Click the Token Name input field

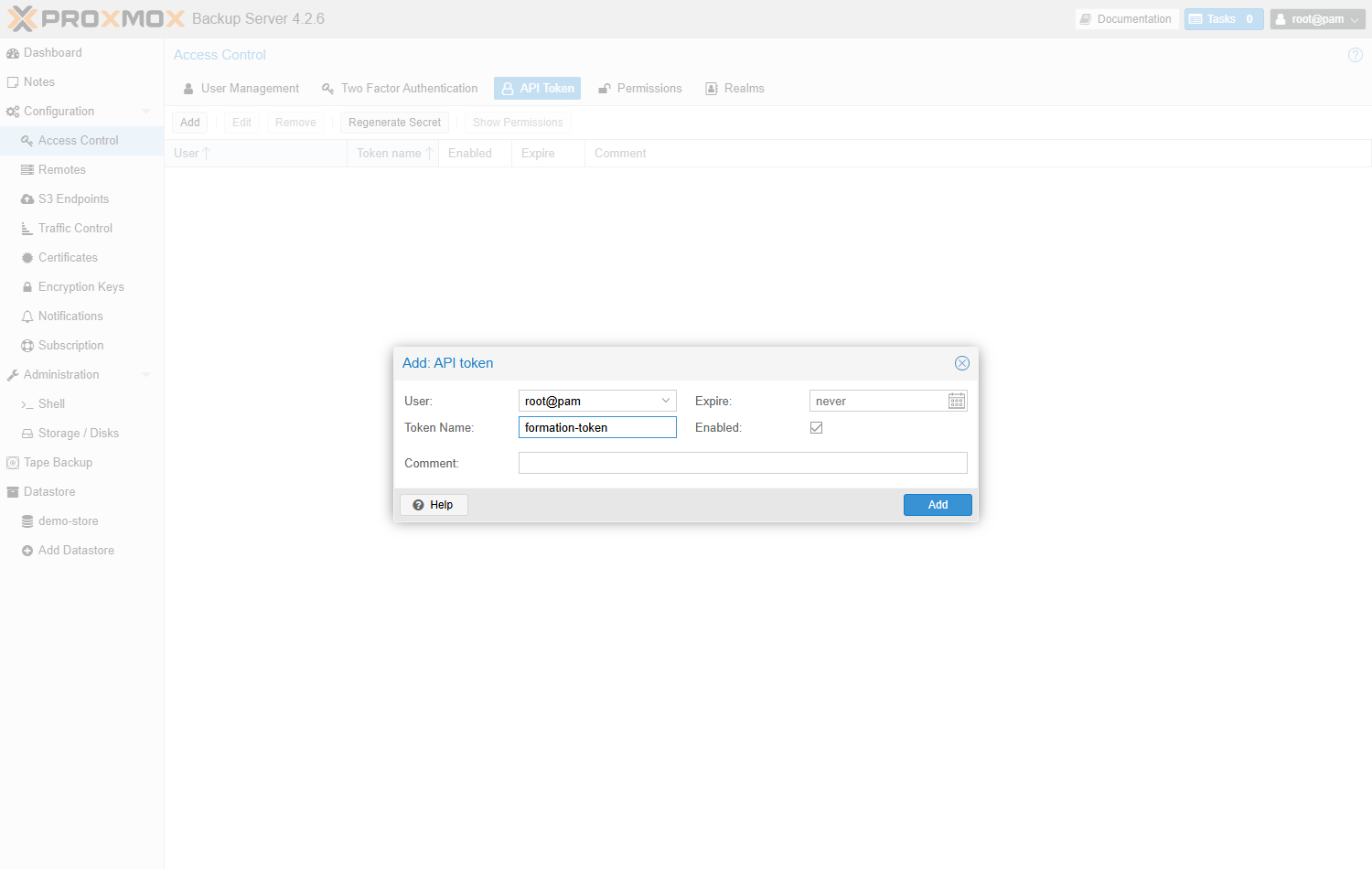coord(597,427)
